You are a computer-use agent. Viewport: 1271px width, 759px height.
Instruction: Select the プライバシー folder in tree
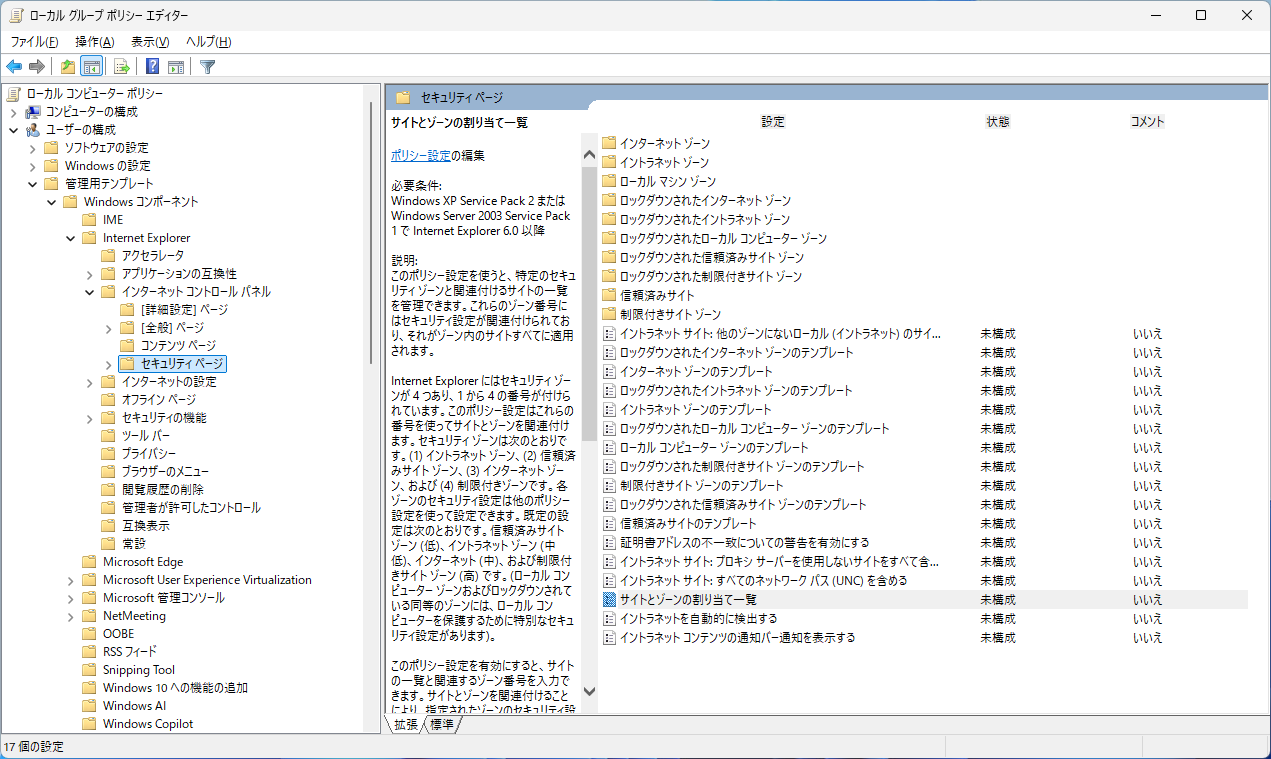(x=149, y=453)
